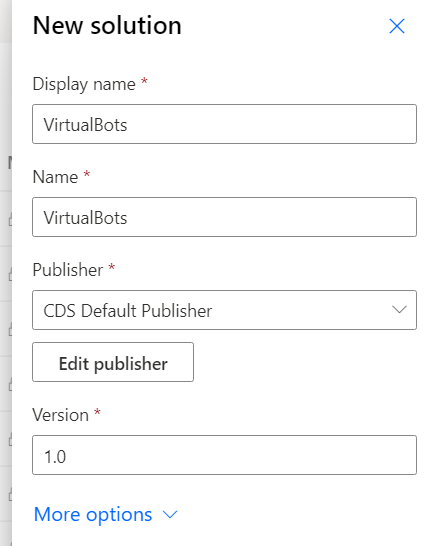The image size is (424, 546).
Task: Focus the Name input box
Action: pos(224,217)
